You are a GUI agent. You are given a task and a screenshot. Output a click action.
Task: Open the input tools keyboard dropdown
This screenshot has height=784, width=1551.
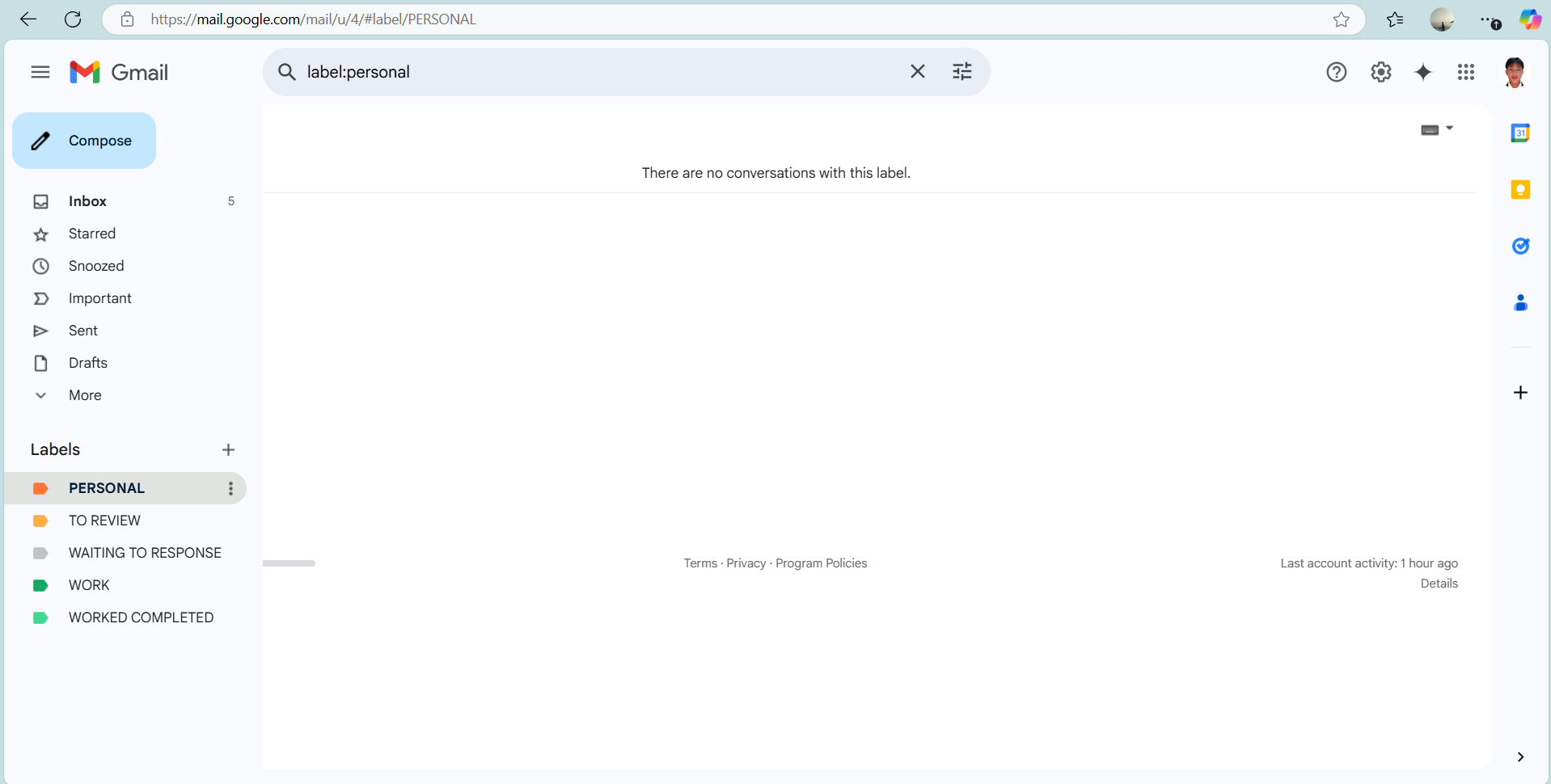(x=1437, y=129)
